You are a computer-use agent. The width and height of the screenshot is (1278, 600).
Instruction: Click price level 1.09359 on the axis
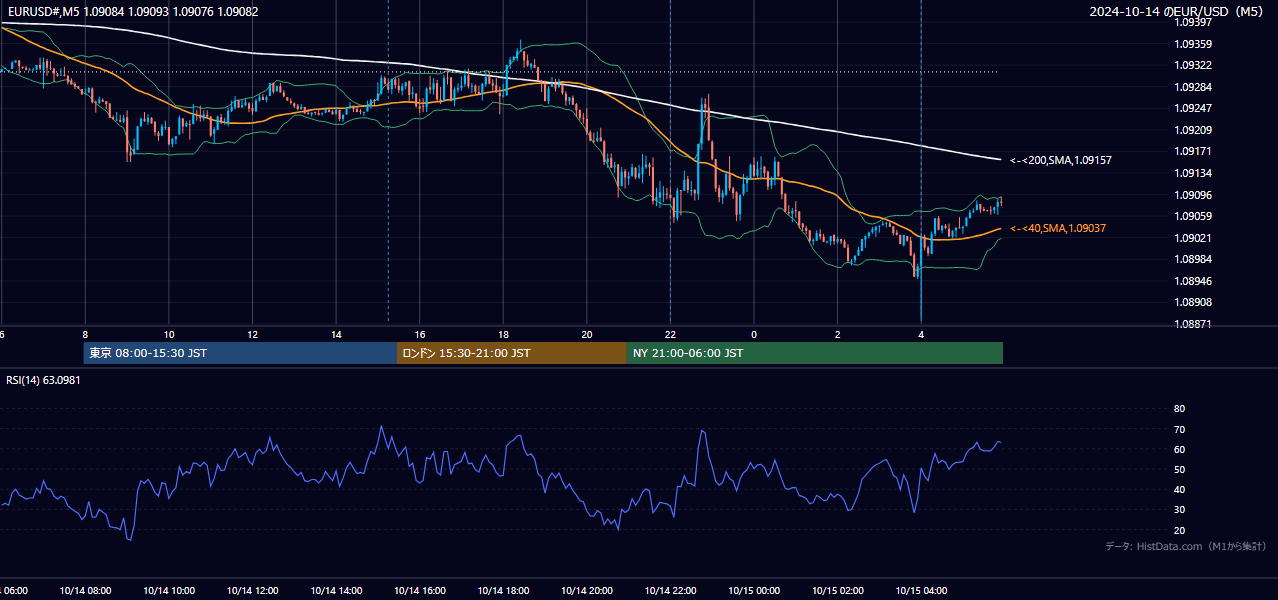1193,44
